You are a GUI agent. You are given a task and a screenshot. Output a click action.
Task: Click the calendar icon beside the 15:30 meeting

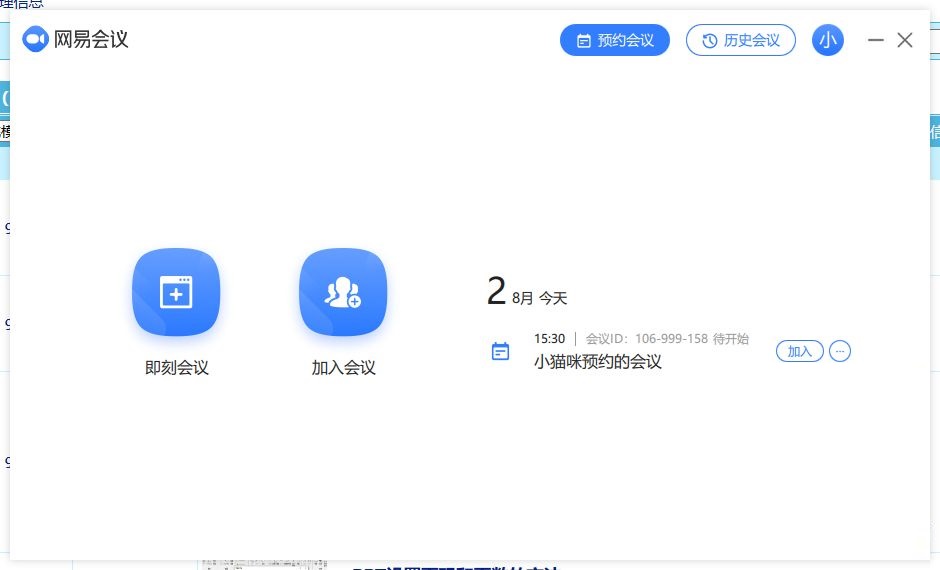click(501, 351)
